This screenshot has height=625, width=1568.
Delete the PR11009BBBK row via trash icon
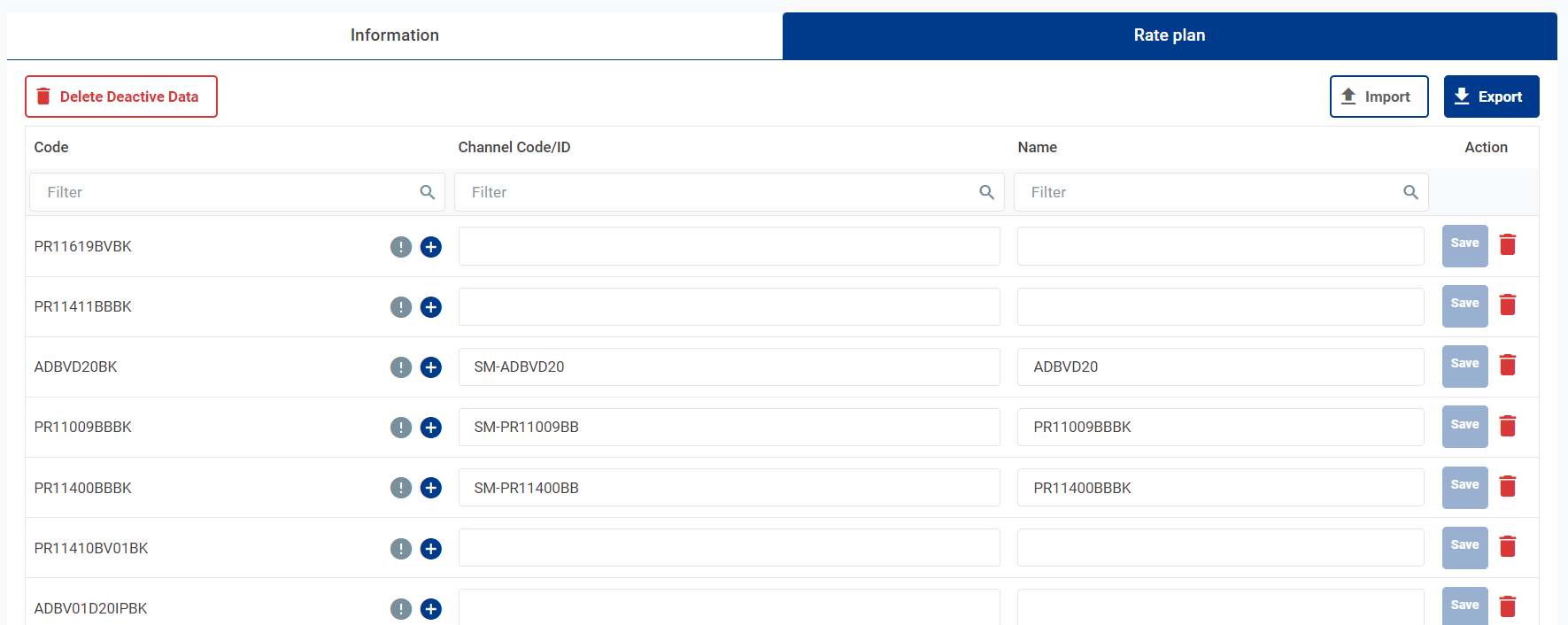1508,426
